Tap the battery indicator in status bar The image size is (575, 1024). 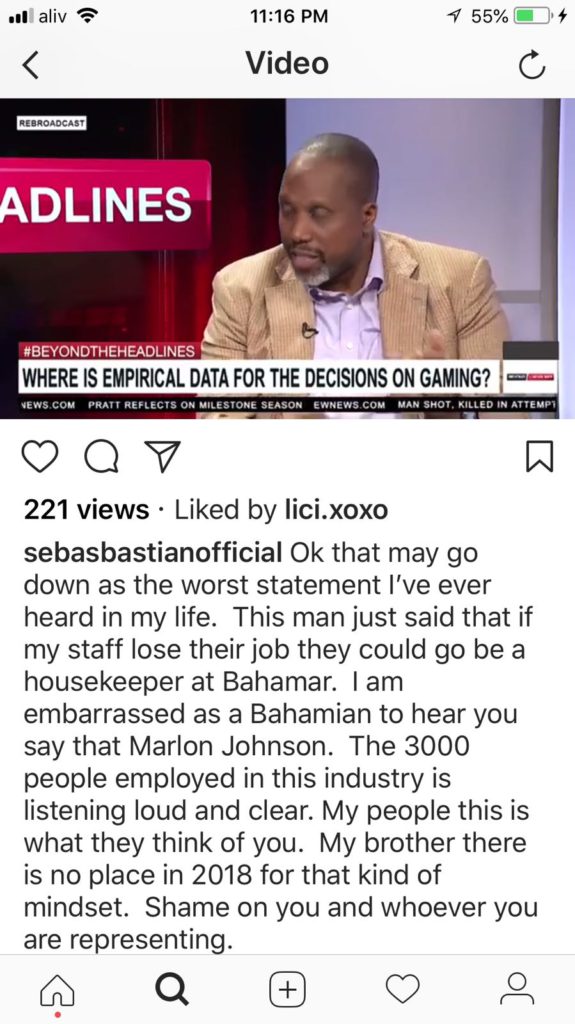[533, 16]
